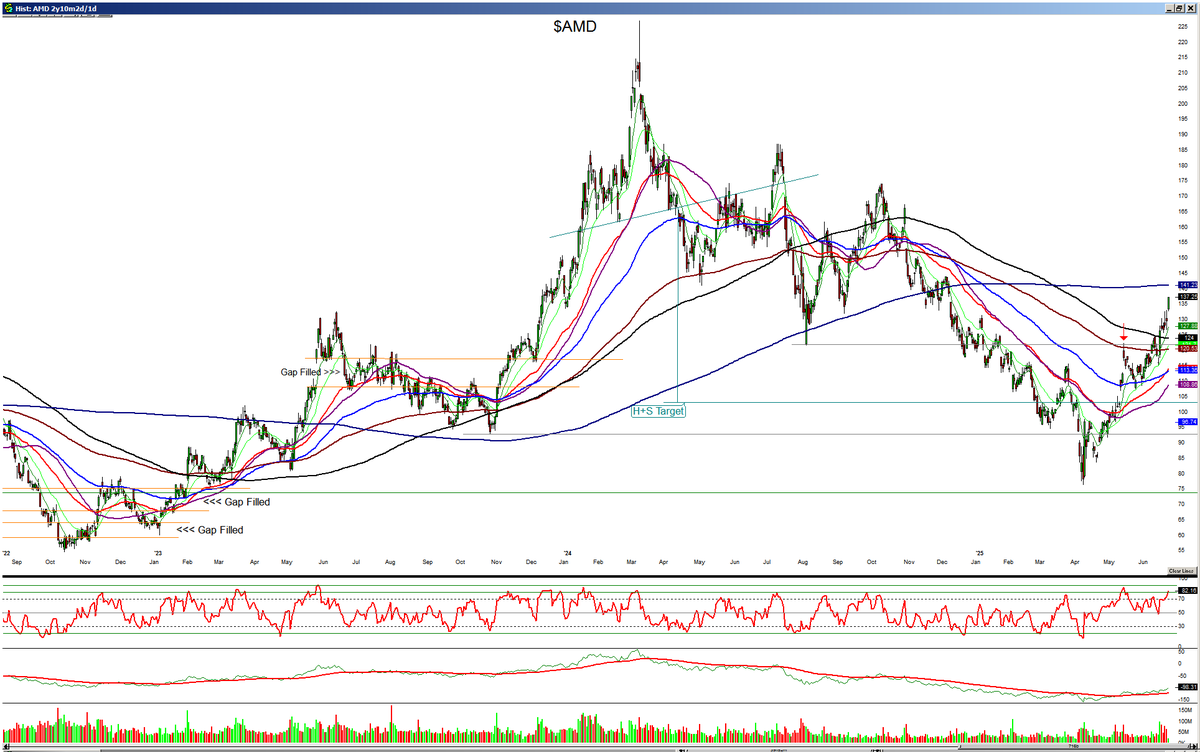This screenshot has width=1200, height=752.
Task: Click the -98.31 indicator value label
Action: (1188, 688)
